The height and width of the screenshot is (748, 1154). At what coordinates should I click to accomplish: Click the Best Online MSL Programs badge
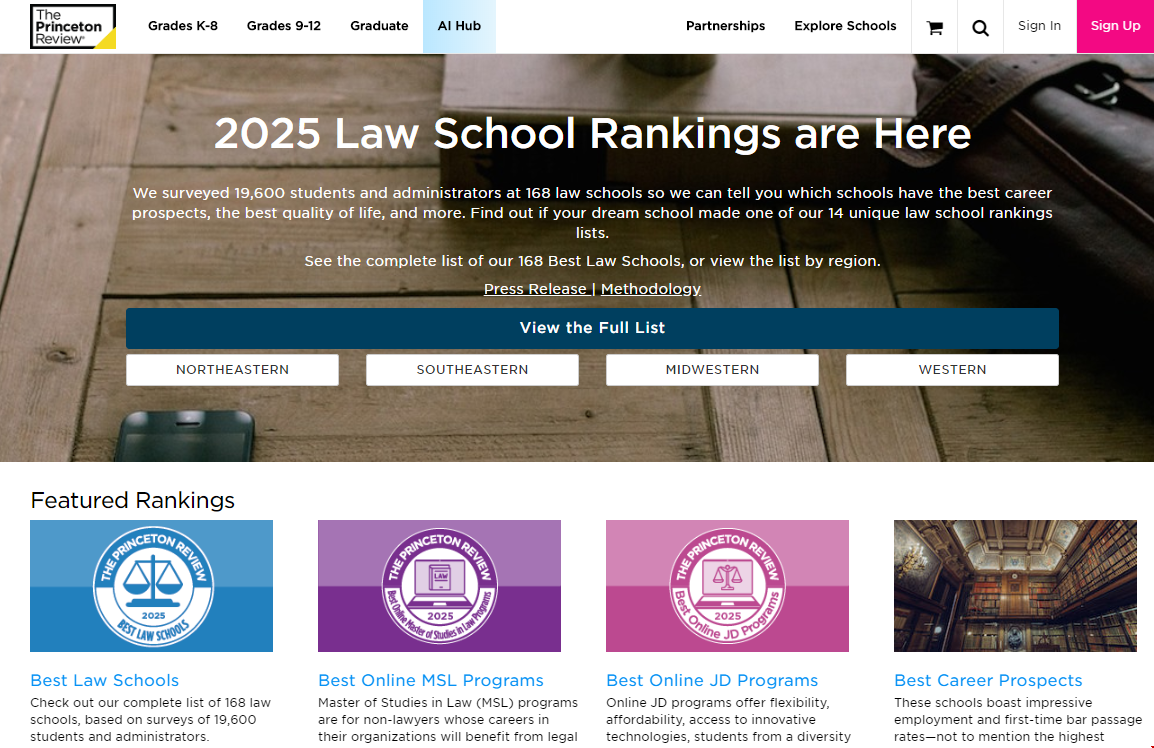click(x=439, y=586)
